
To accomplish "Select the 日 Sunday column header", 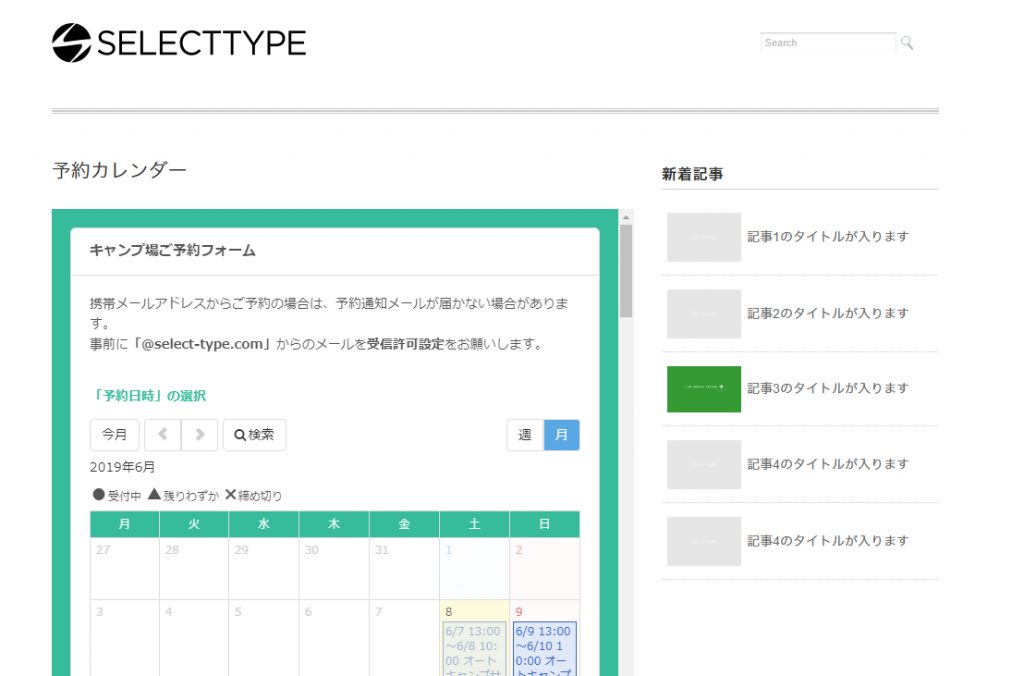I will coord(544,524).
